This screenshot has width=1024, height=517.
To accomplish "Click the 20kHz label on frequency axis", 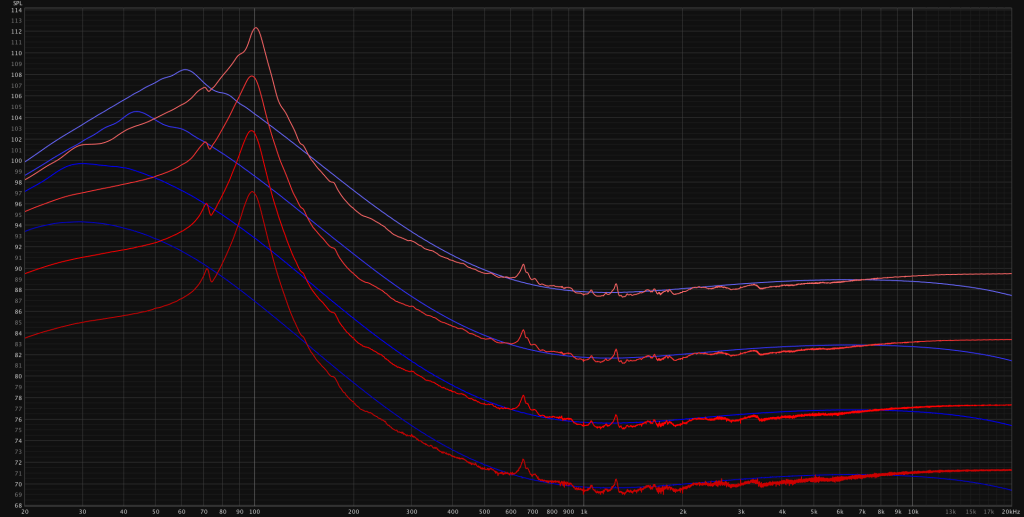I will click(1010, 511).
